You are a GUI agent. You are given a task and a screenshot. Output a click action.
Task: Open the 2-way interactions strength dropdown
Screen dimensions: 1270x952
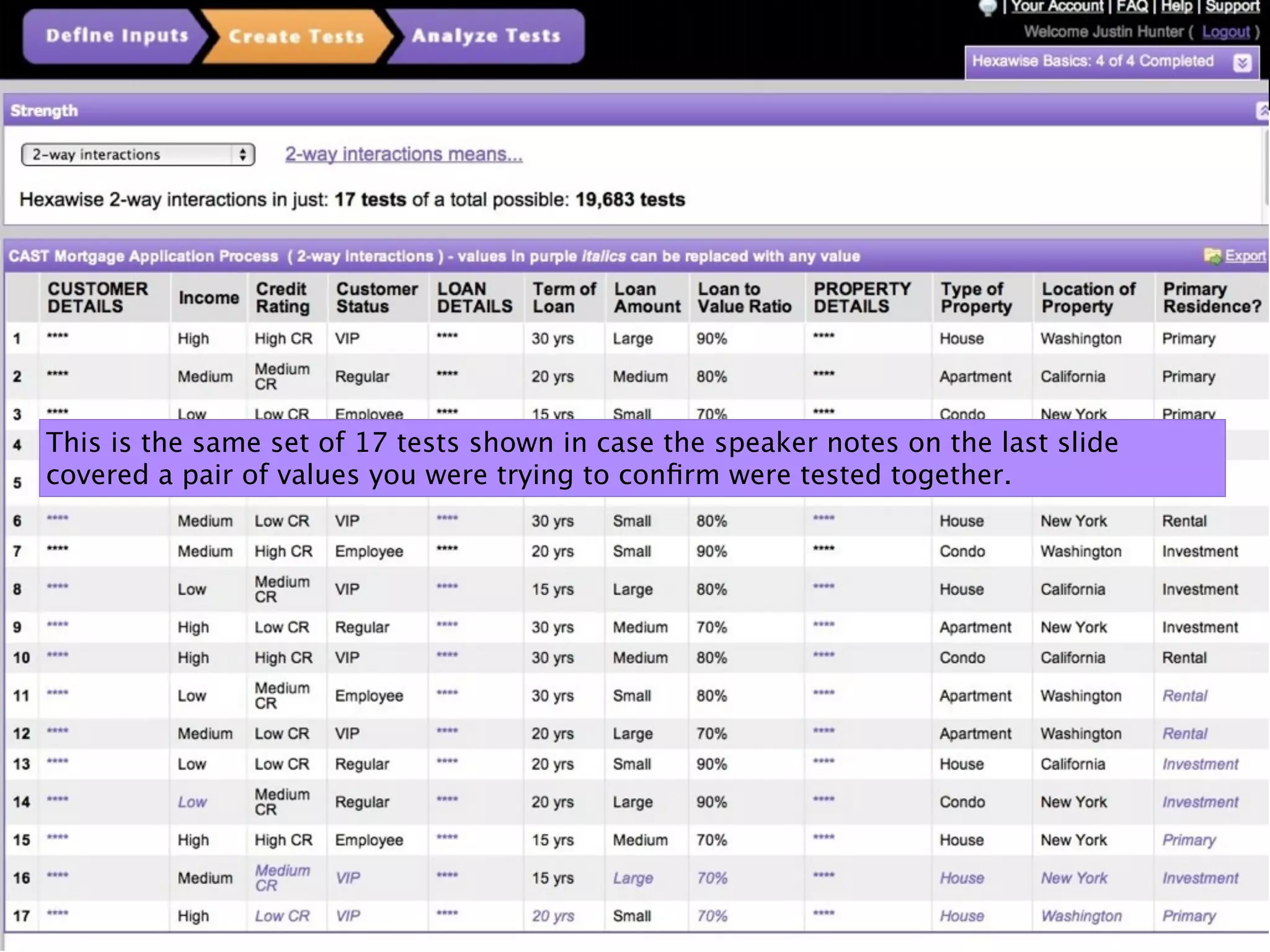pos(138,155)
